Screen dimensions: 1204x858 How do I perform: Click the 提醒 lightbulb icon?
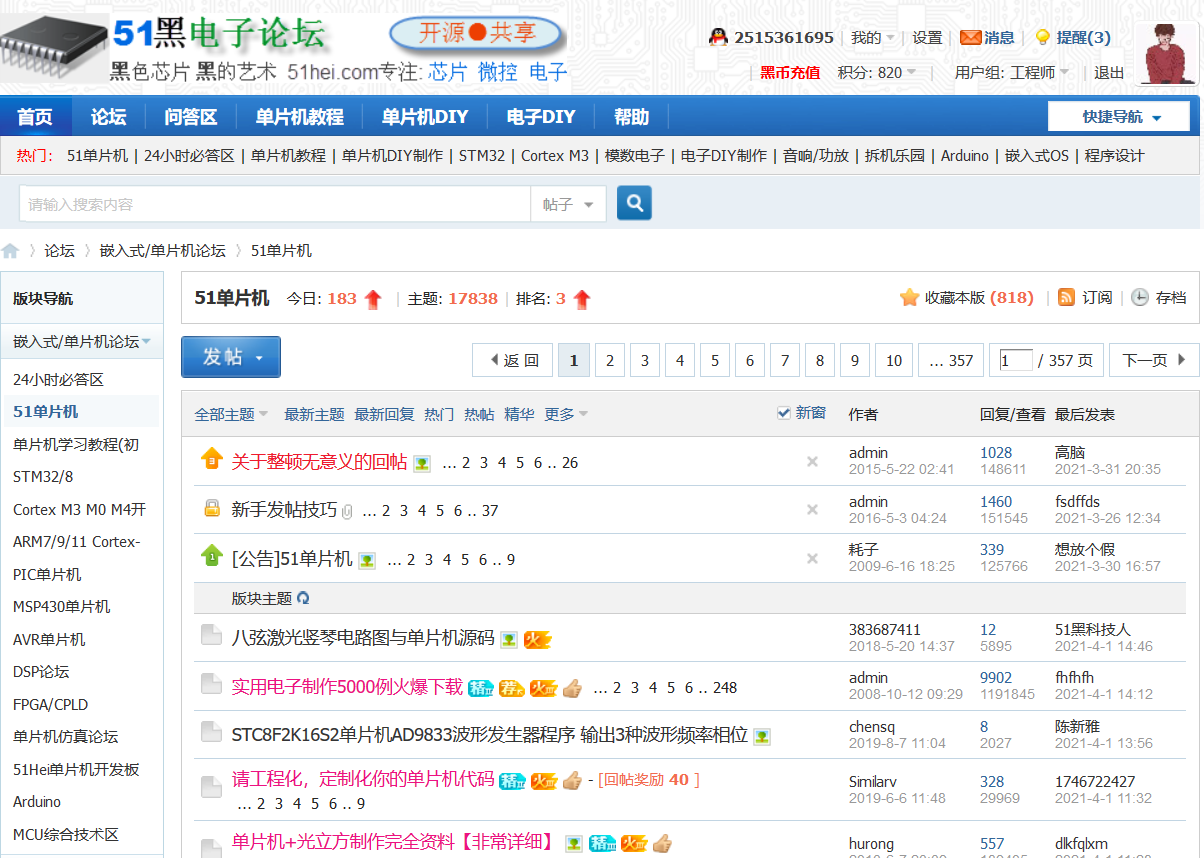pyautogui.click(x=1042, y=37)
